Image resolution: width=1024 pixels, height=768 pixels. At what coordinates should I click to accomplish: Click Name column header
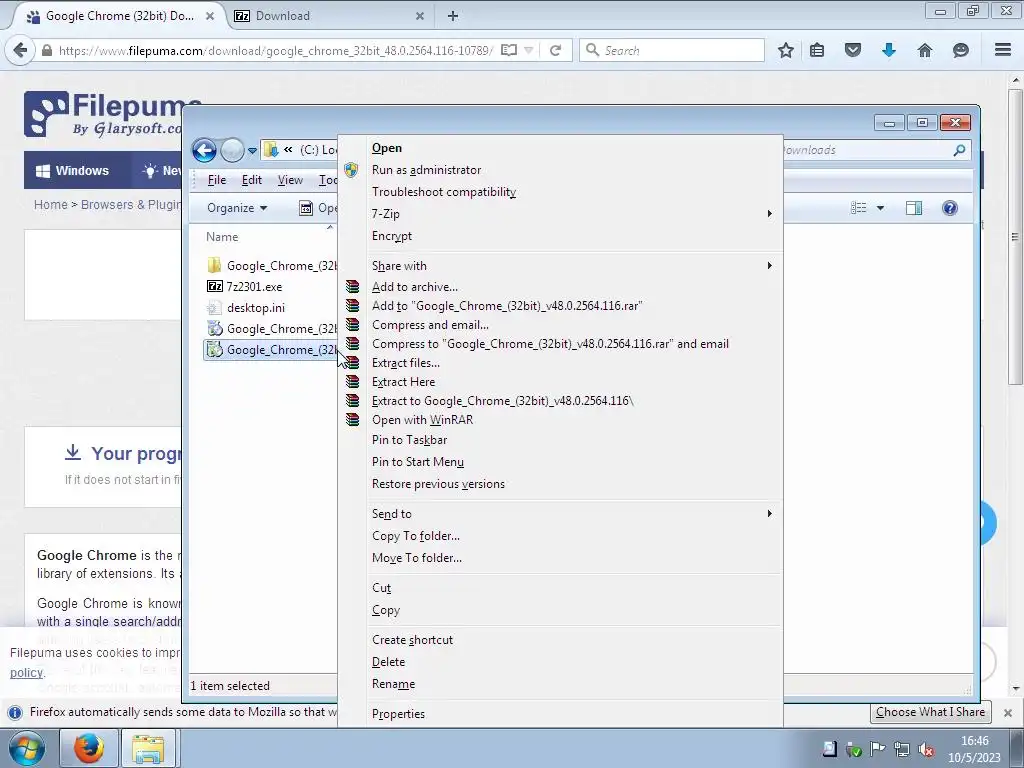(x=222, y=237)
